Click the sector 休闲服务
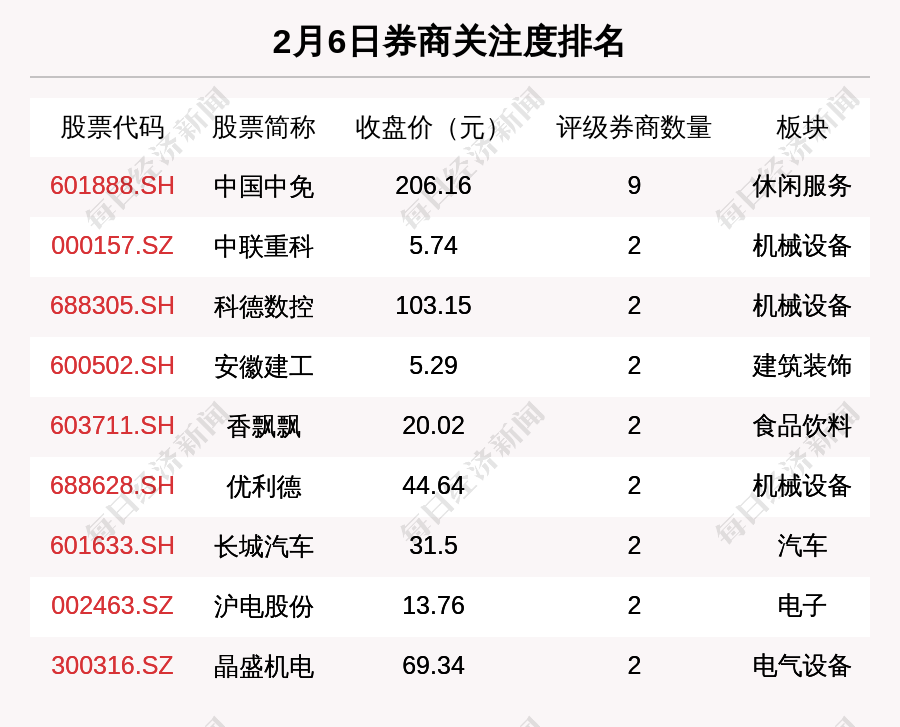The height and width of the screenshot is (727, 900). (x=802, y=186)
